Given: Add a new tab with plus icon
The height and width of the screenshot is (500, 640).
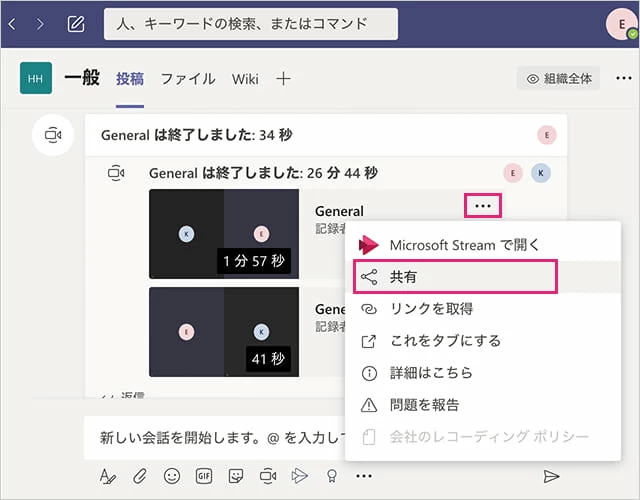Looking at the screenshot, I should pos(283,78).
